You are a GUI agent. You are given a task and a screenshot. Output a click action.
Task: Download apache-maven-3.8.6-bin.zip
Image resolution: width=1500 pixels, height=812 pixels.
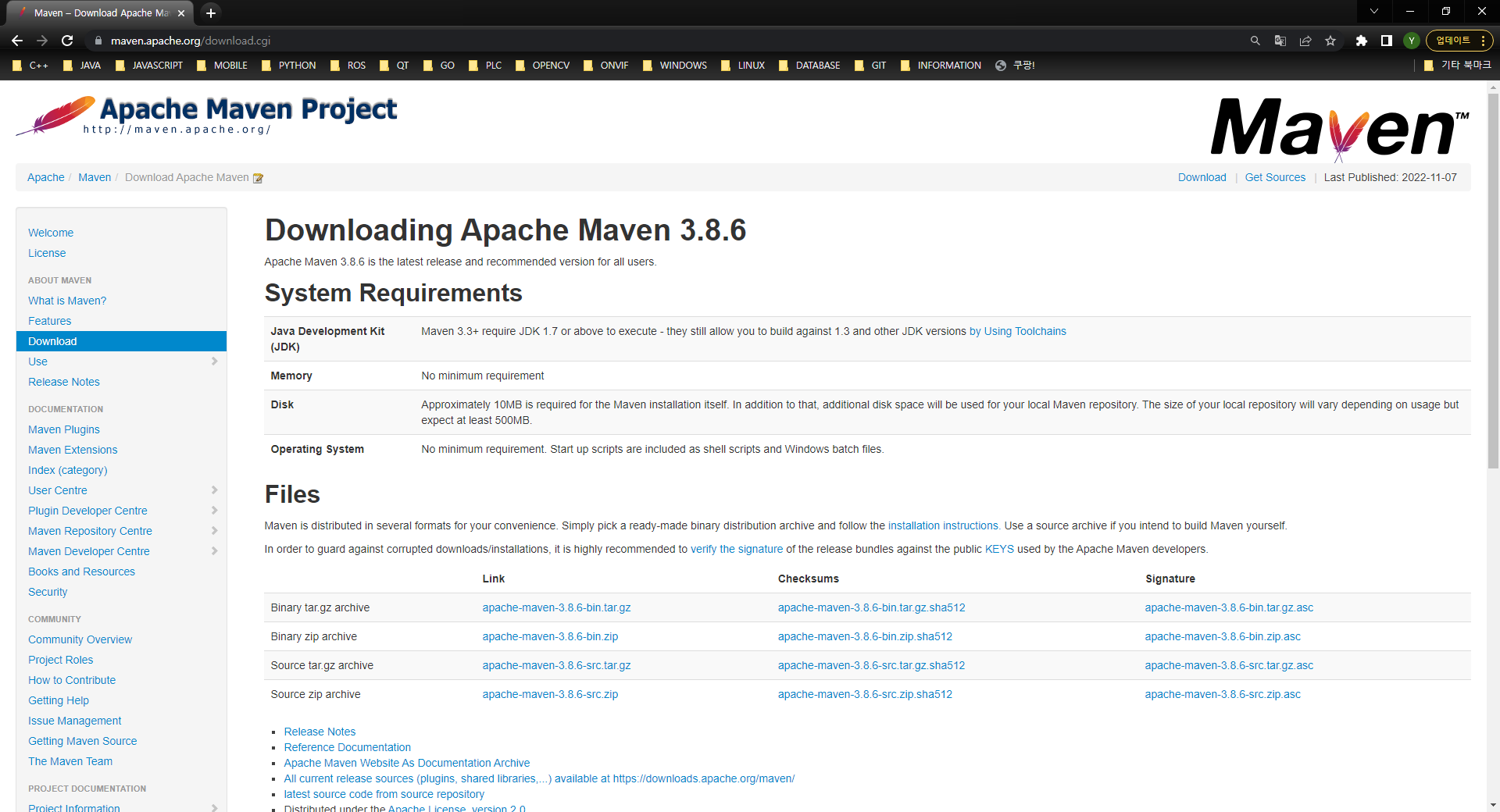(x=550, y=636)
